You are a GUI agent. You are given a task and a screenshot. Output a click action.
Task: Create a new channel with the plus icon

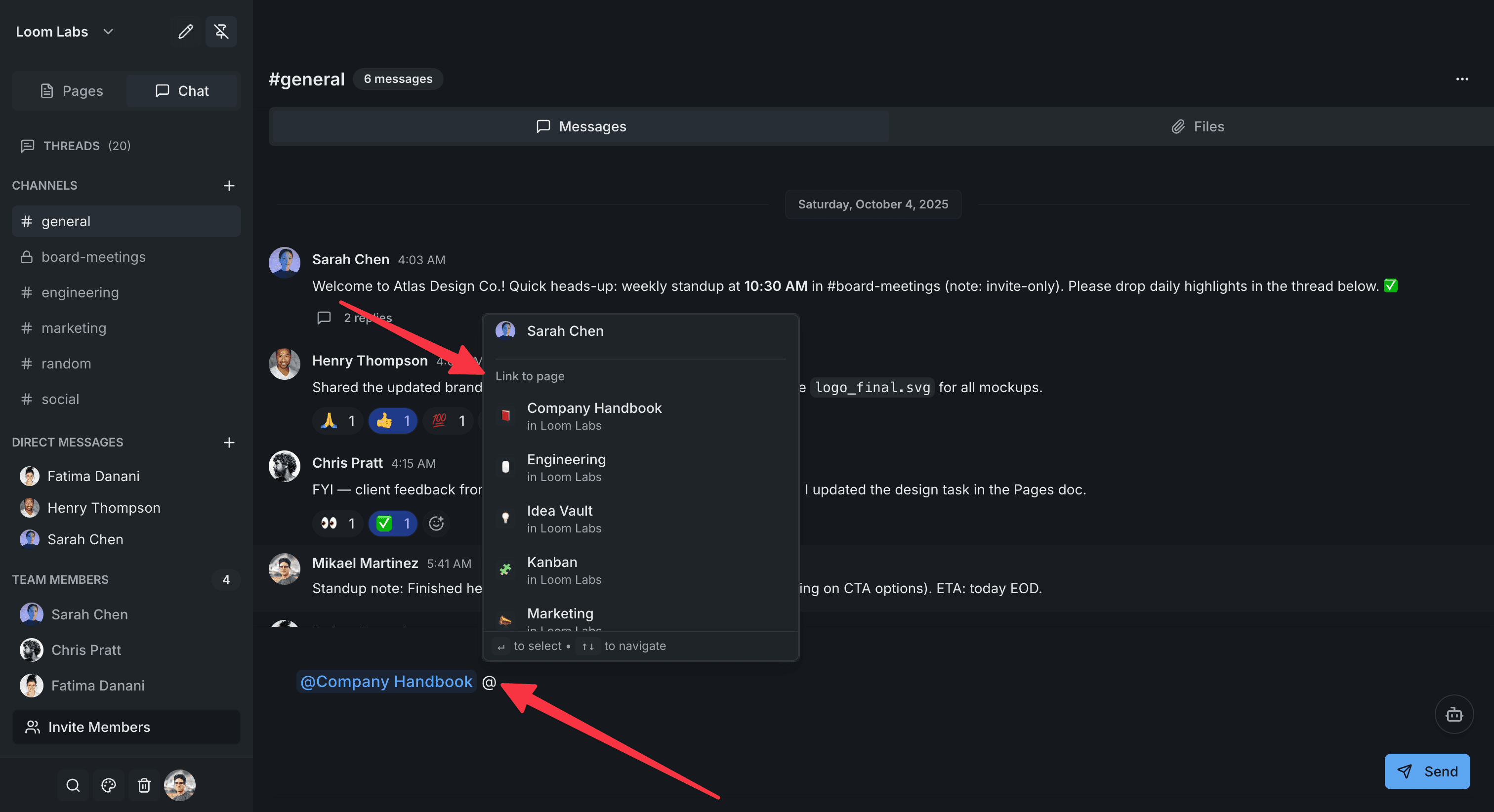pos(229,186)
